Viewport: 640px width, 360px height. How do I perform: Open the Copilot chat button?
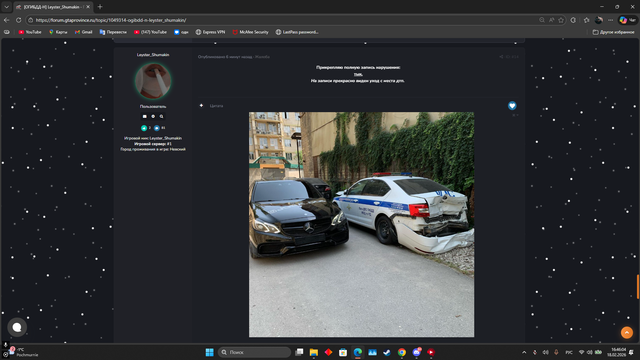tap(627, 20)
